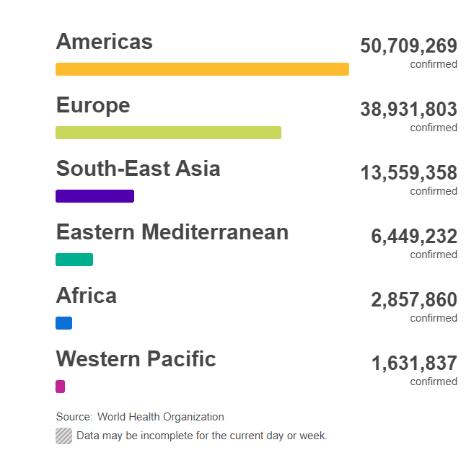Select the Europe region label

pyautogui.click(x=93, y=106)
